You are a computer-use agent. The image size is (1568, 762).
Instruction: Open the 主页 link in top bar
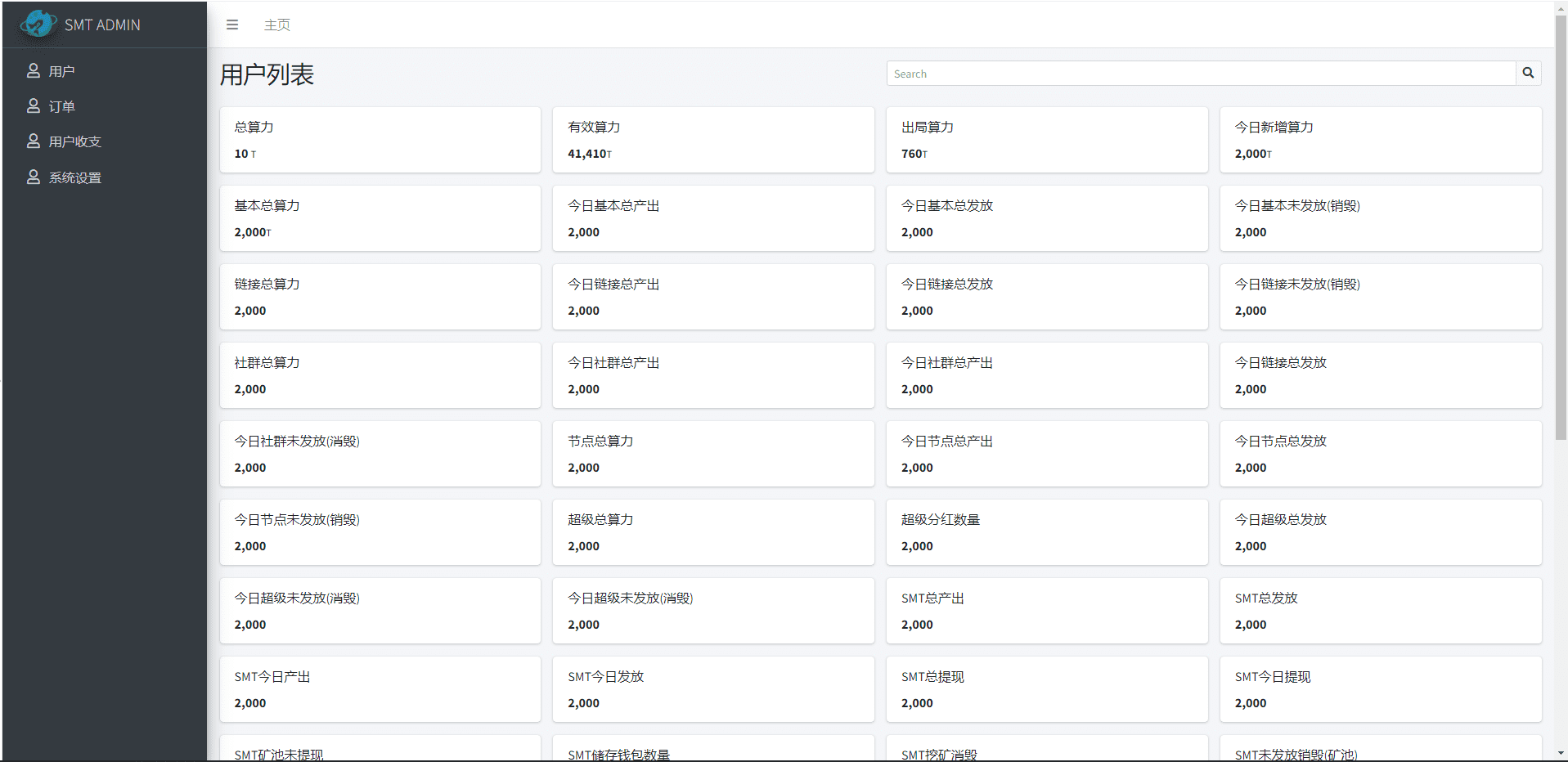[x=277, y=25]
